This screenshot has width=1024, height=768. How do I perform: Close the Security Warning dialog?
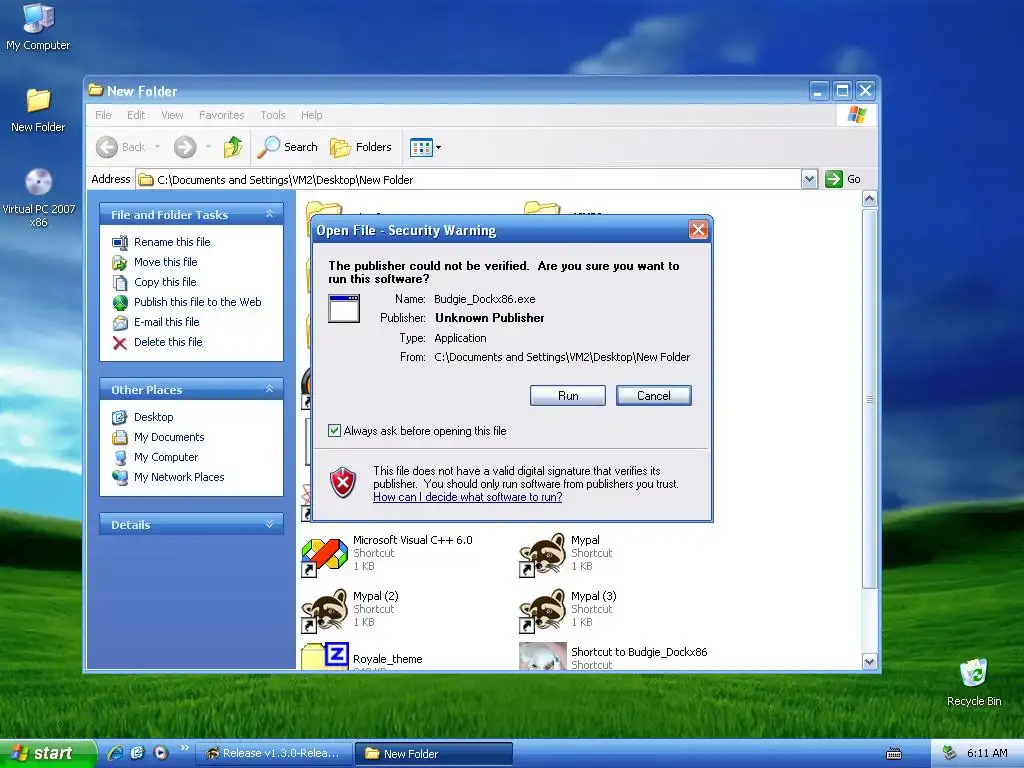pos(698,230)
